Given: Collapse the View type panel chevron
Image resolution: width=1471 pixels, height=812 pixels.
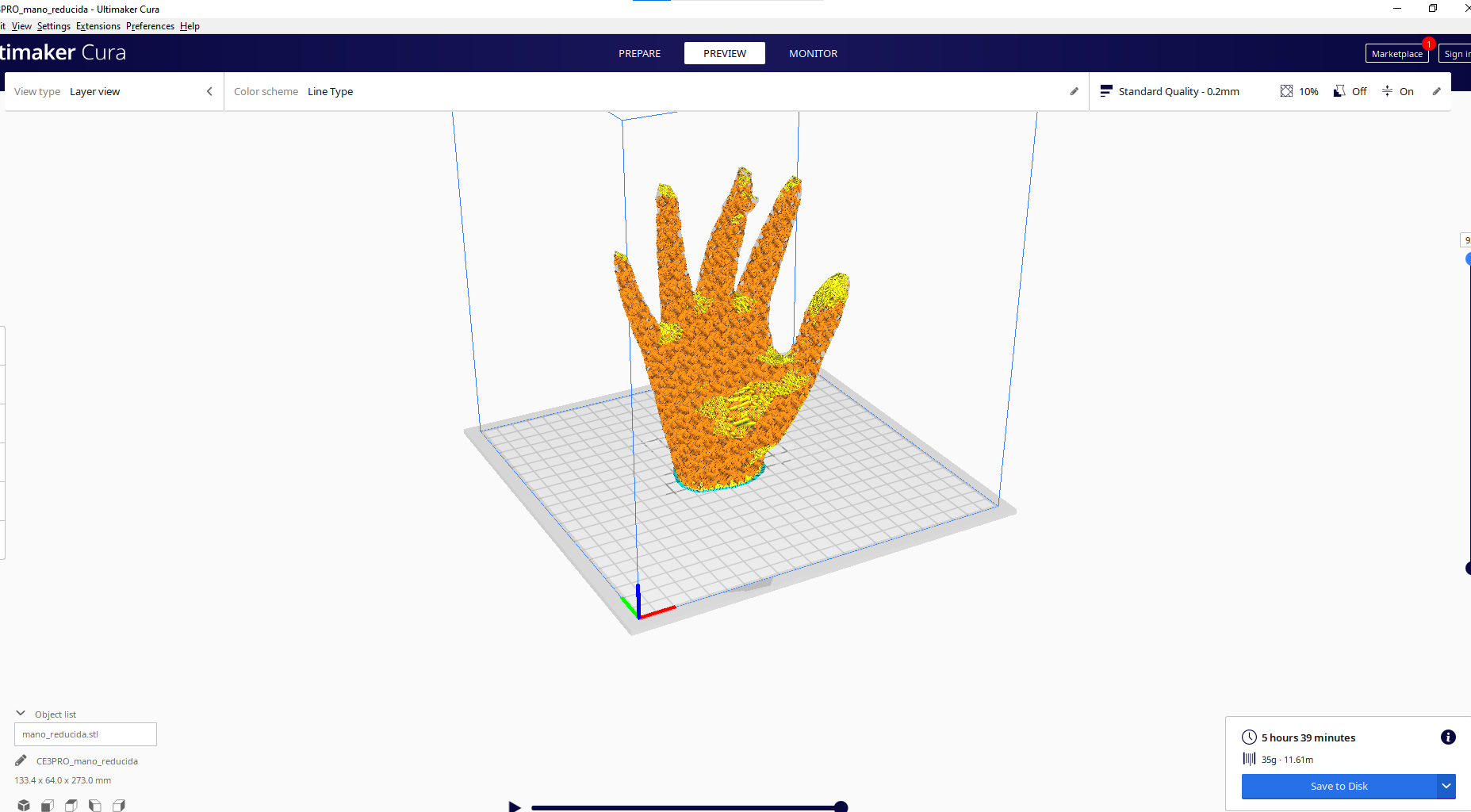Looking at the screenshot, I should pyautogui.click(x=209, y=91).
